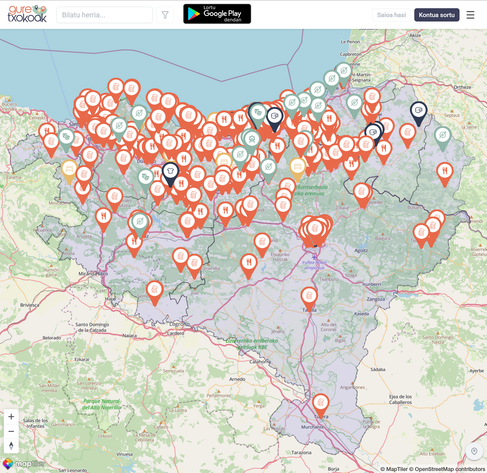487x473 pixels.
Task: Select the orange marker near Tafalla
Action: click(309, 299)
